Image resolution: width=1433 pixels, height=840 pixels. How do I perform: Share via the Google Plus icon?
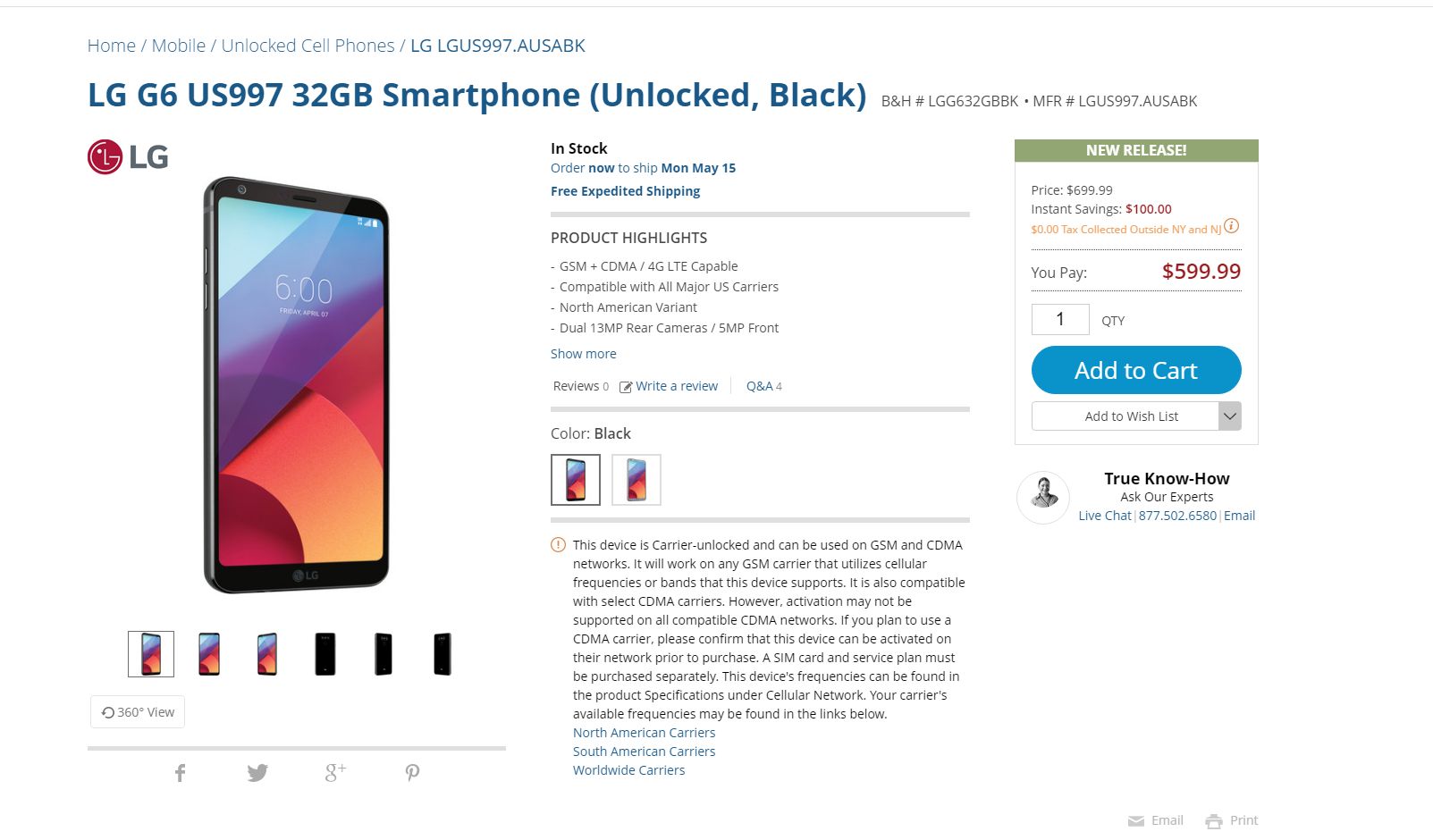(335, 773)
